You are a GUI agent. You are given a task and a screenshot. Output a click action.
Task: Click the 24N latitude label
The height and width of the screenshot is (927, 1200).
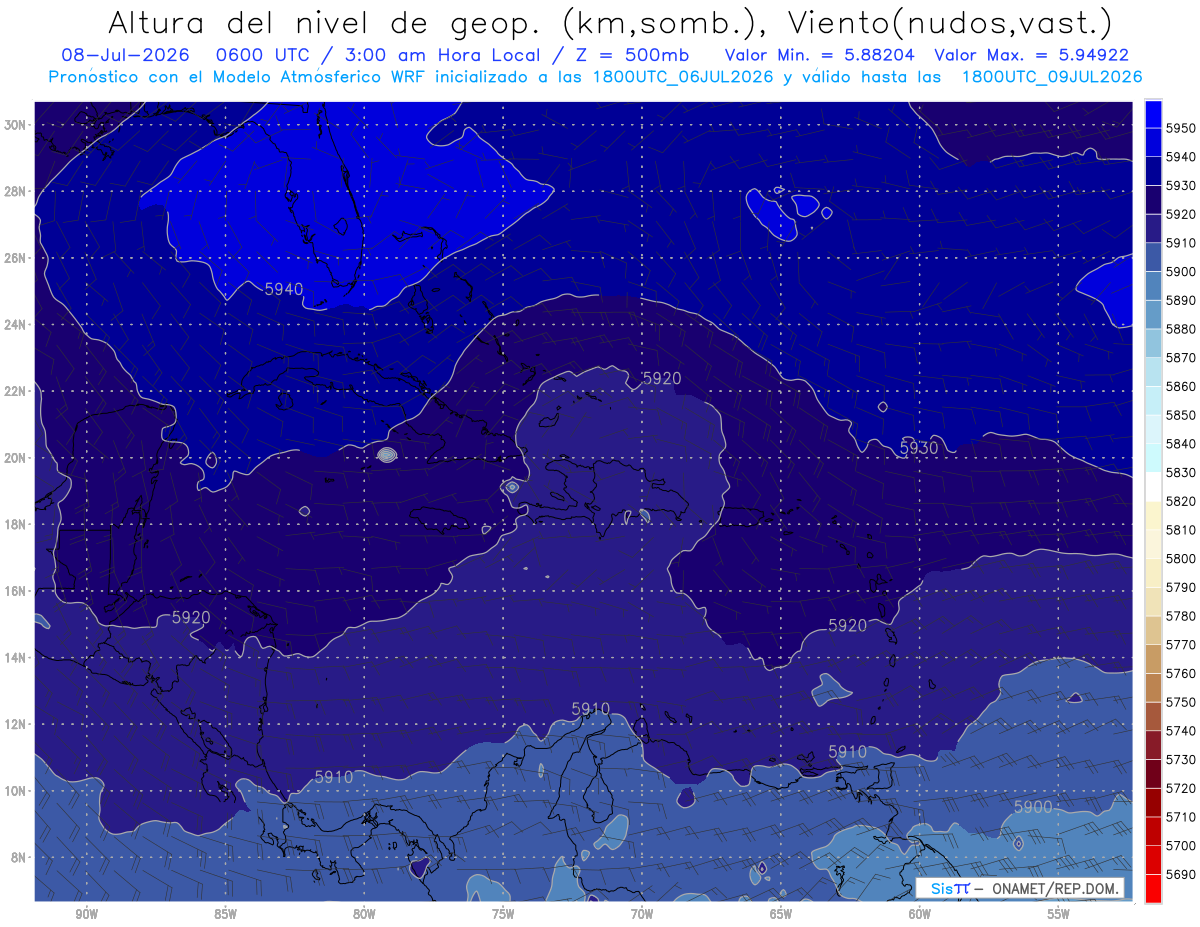(x=15, y=325)
